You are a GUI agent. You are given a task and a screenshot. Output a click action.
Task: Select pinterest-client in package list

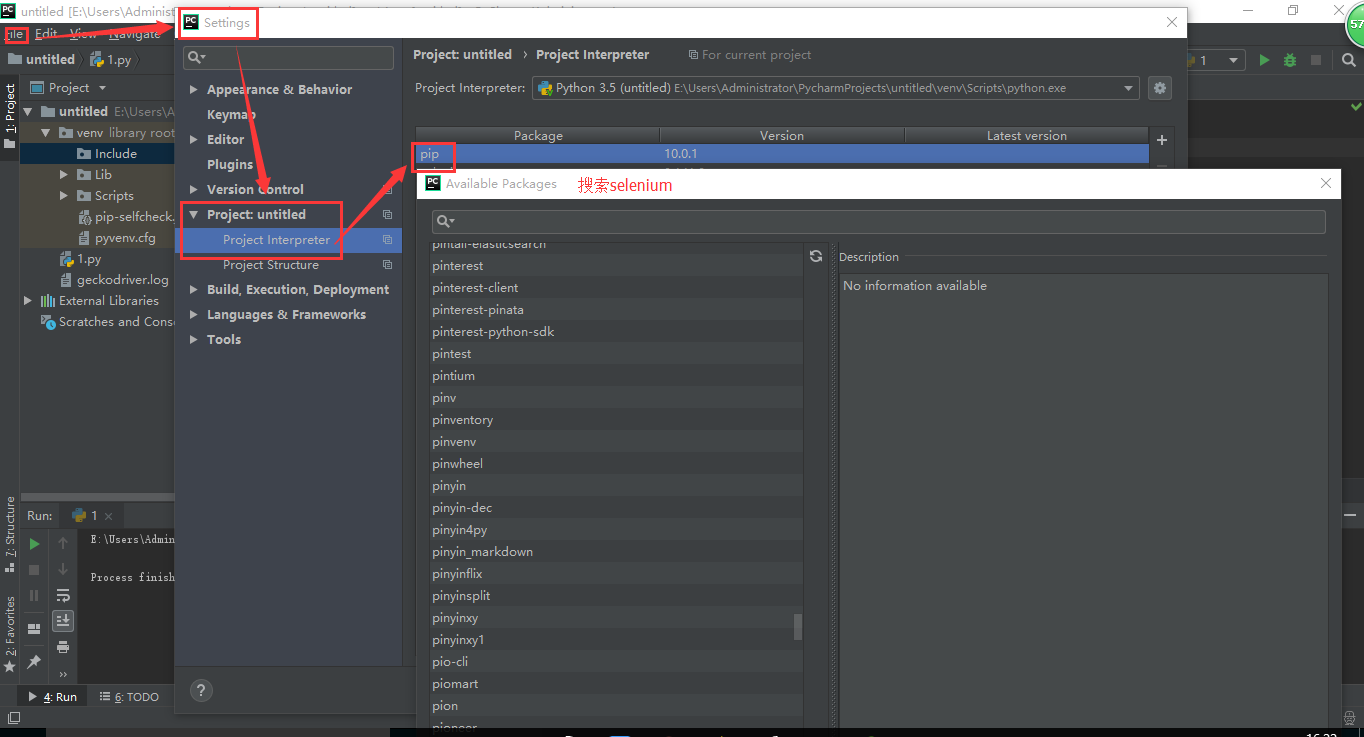615,288
